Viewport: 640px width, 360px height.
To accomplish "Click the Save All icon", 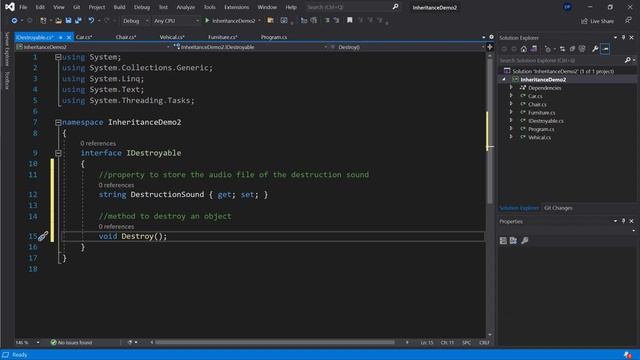I will 78,20.
